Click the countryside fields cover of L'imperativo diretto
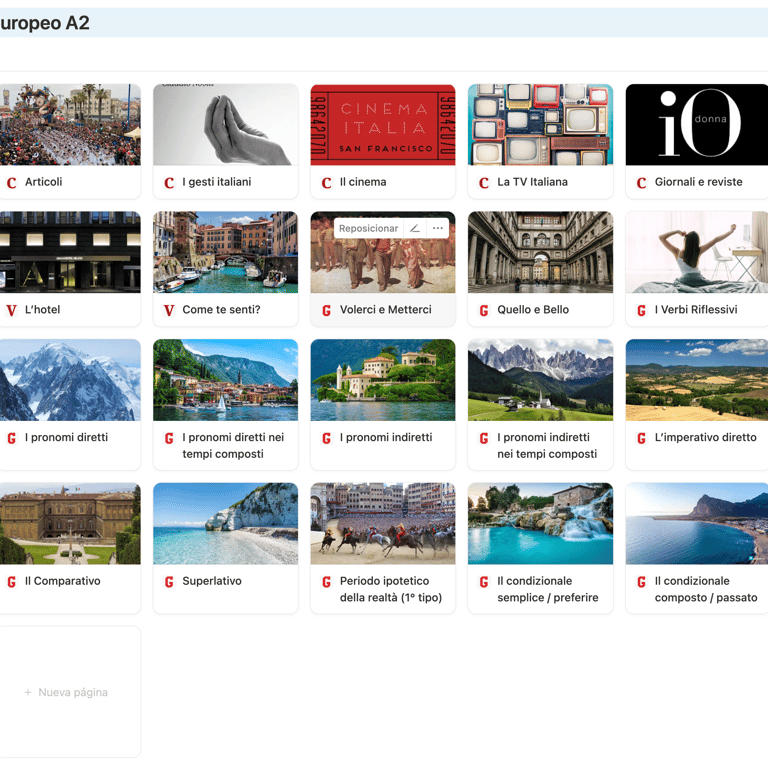This screenshot has height=768, width=768. coord(697,380)
